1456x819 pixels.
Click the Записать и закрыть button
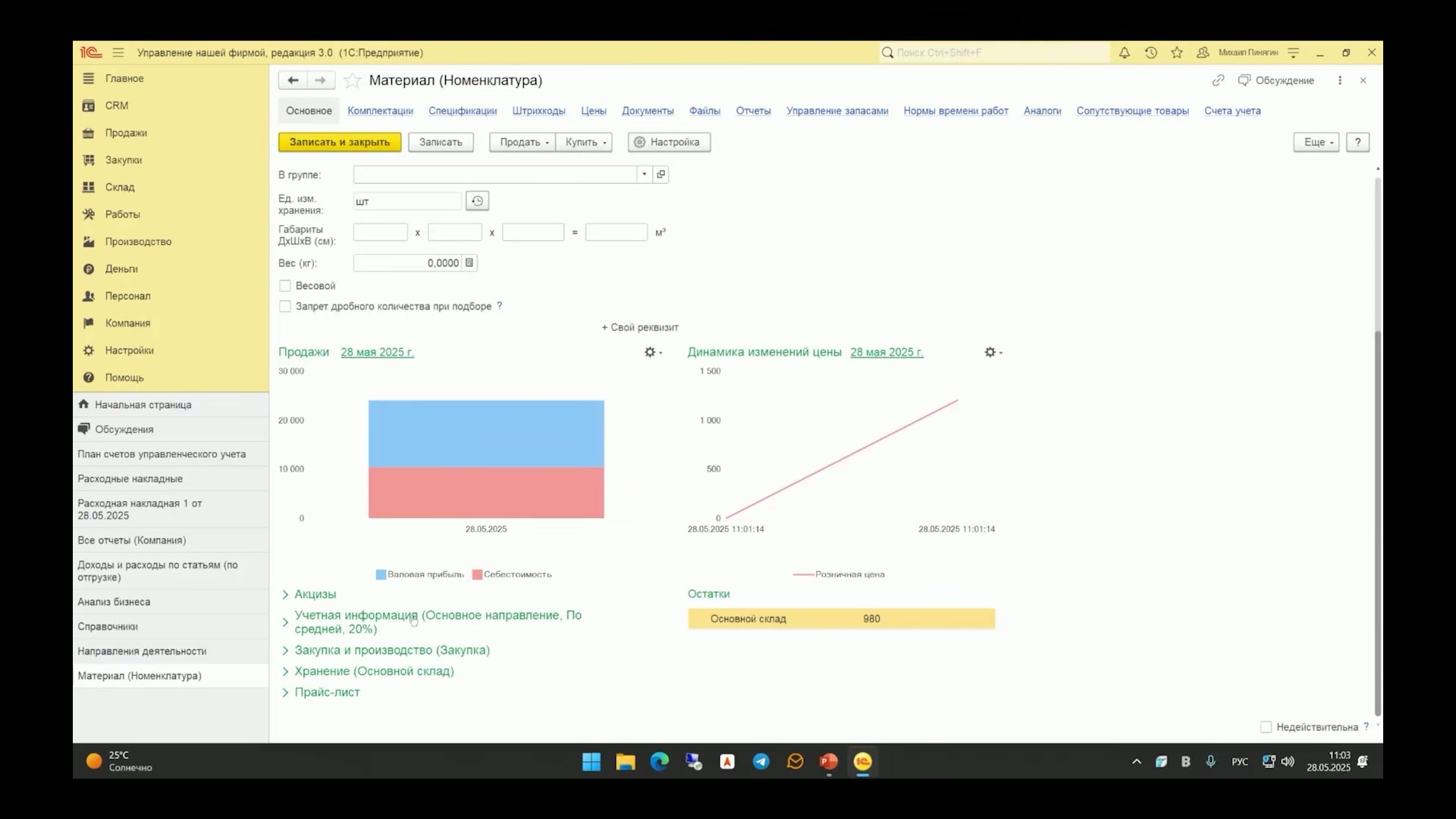pyautogui.click(x=340, y=143)
